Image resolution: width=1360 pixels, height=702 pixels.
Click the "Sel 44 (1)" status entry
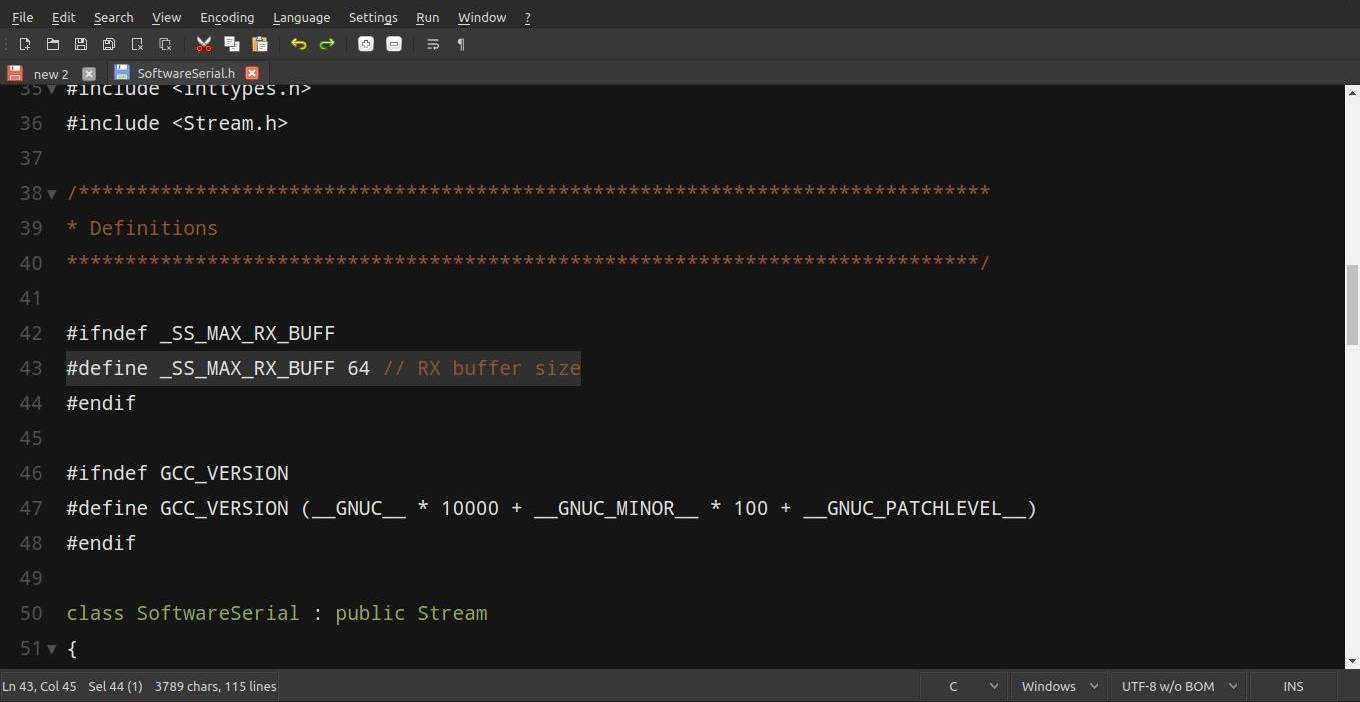click(x=115, y=686)
